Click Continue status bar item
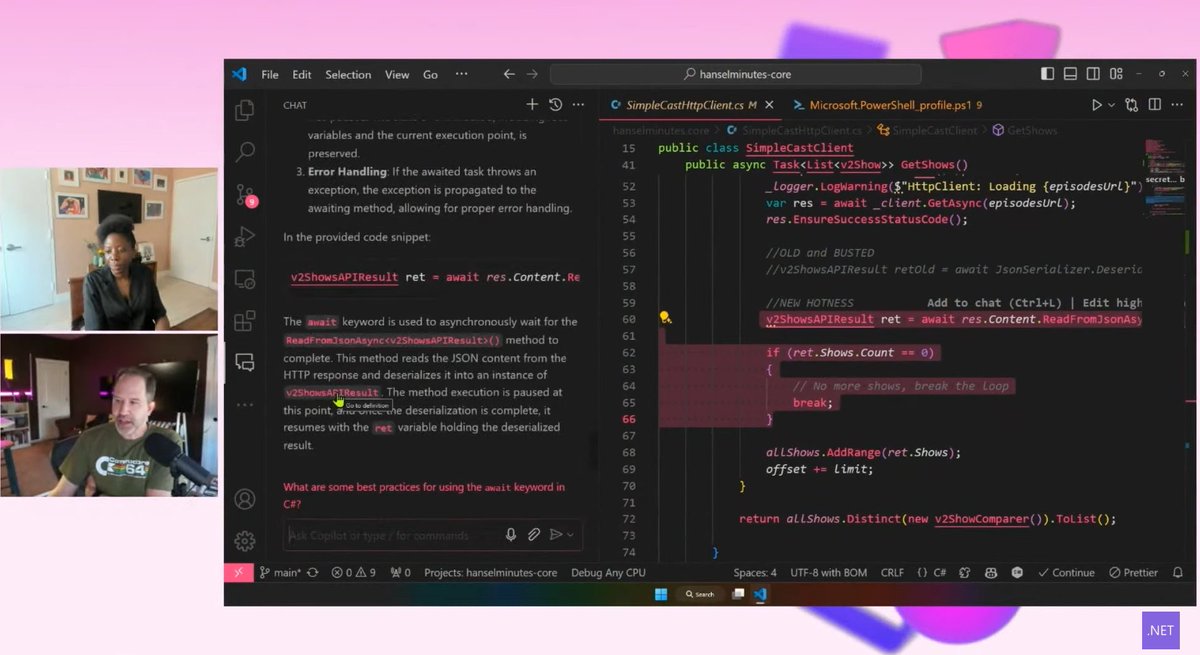The width and height of the screenshot is (1200, 655). tap(1065, 573)
